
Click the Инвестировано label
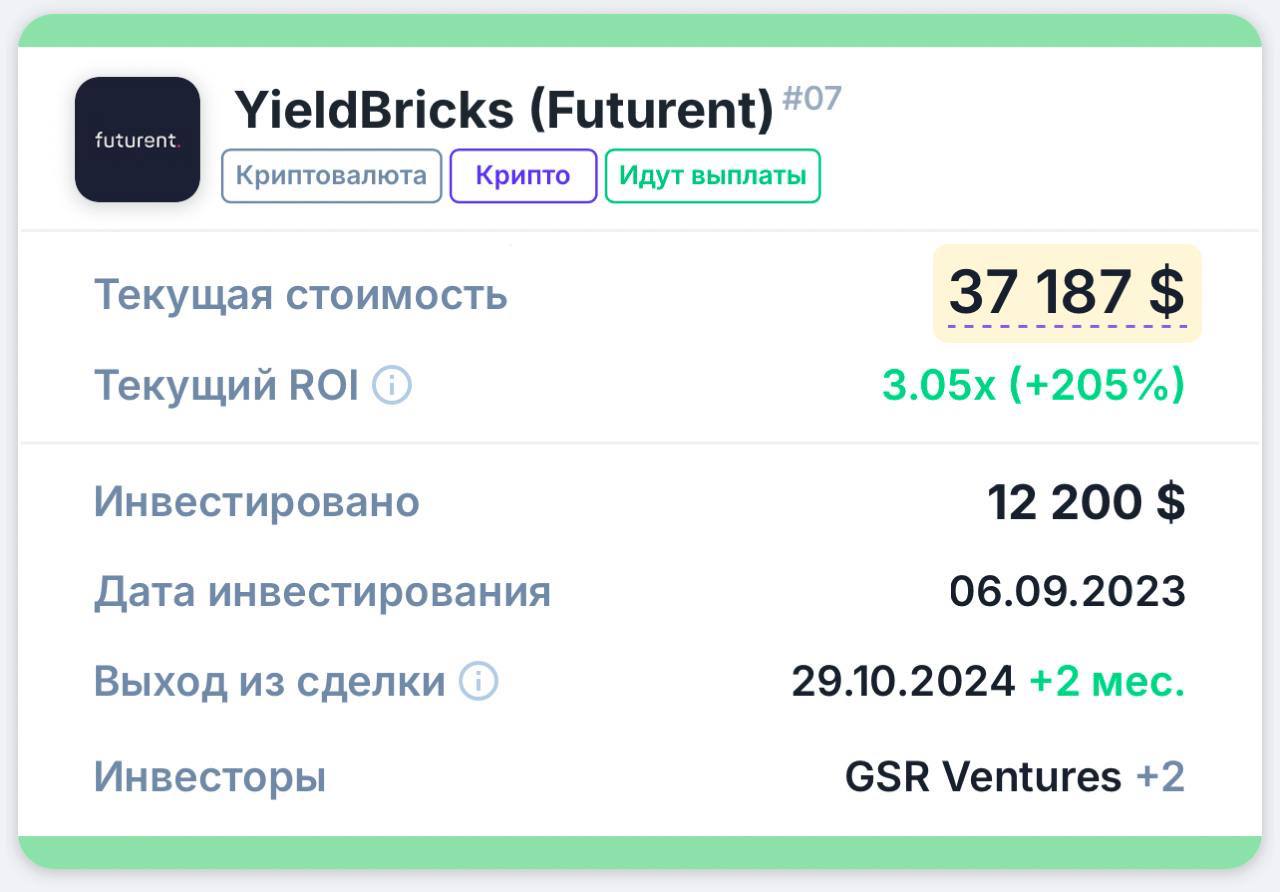coord(256,502)
